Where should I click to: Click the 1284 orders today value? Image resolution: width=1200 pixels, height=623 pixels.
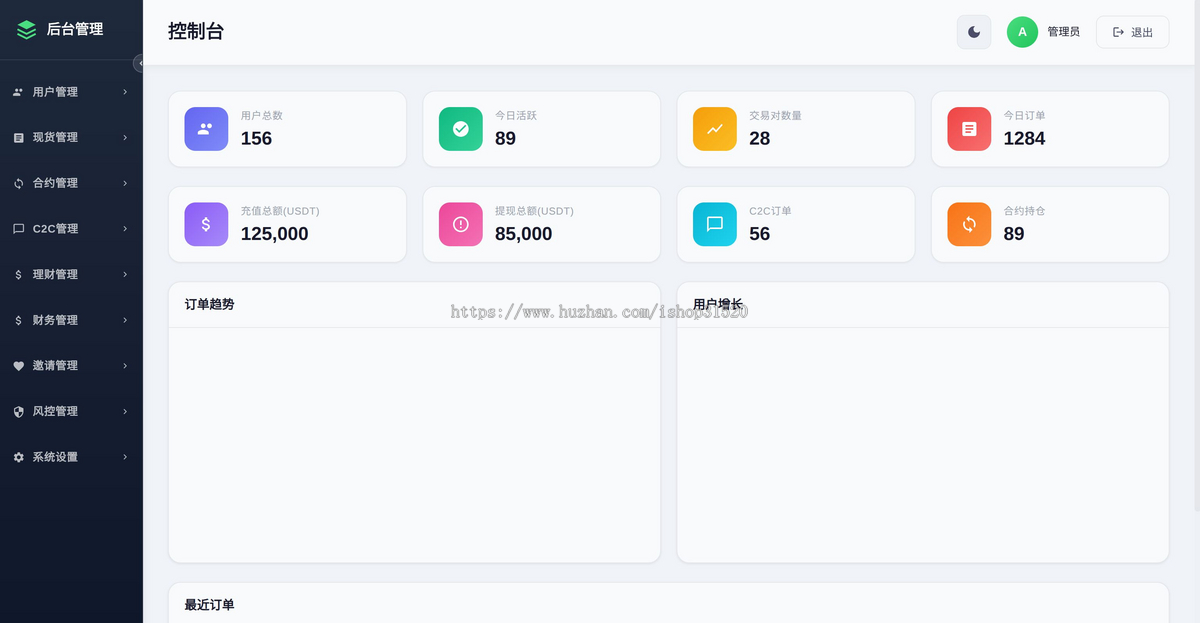click(1024, 139)
